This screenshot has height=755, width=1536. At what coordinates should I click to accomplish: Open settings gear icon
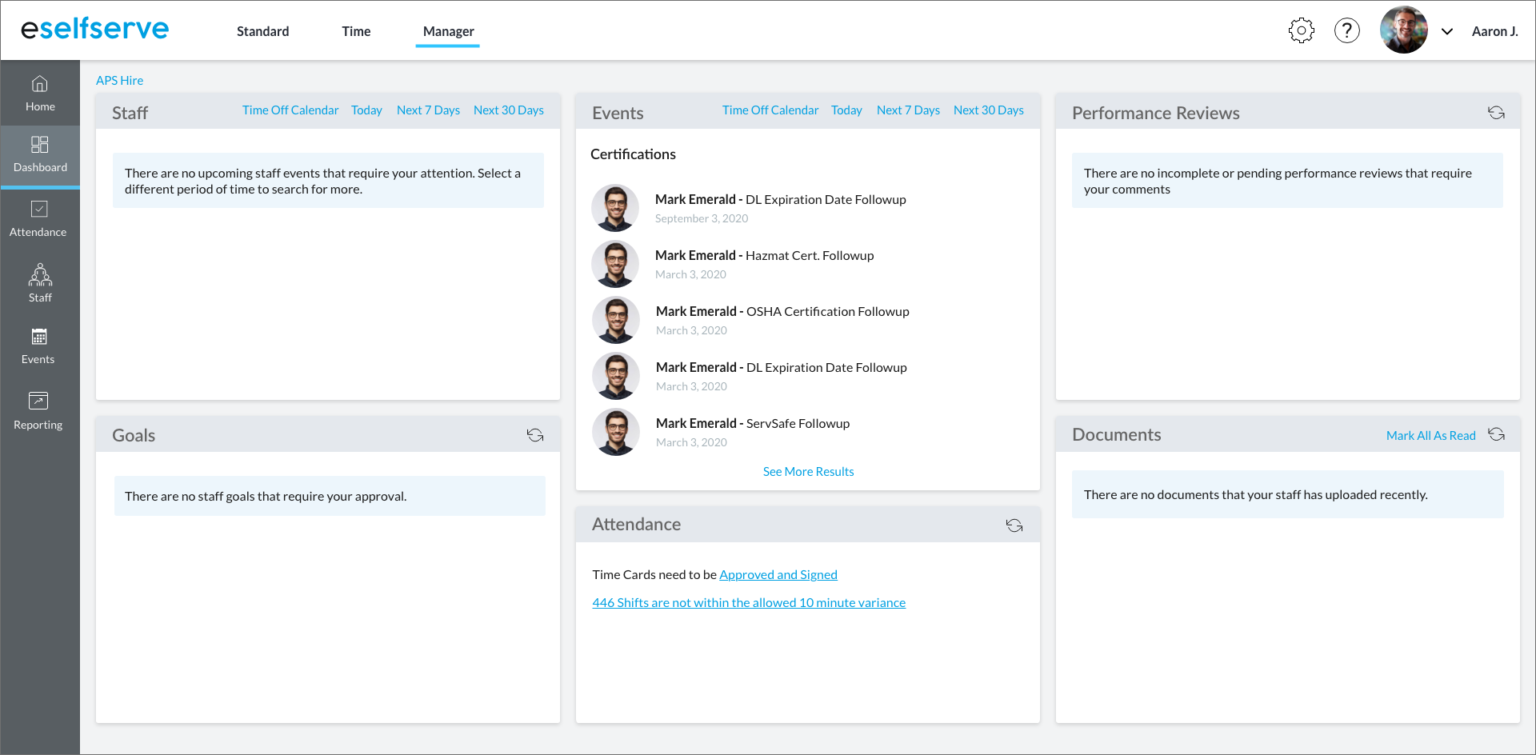pyautogui.click(x=1301, y=31)
